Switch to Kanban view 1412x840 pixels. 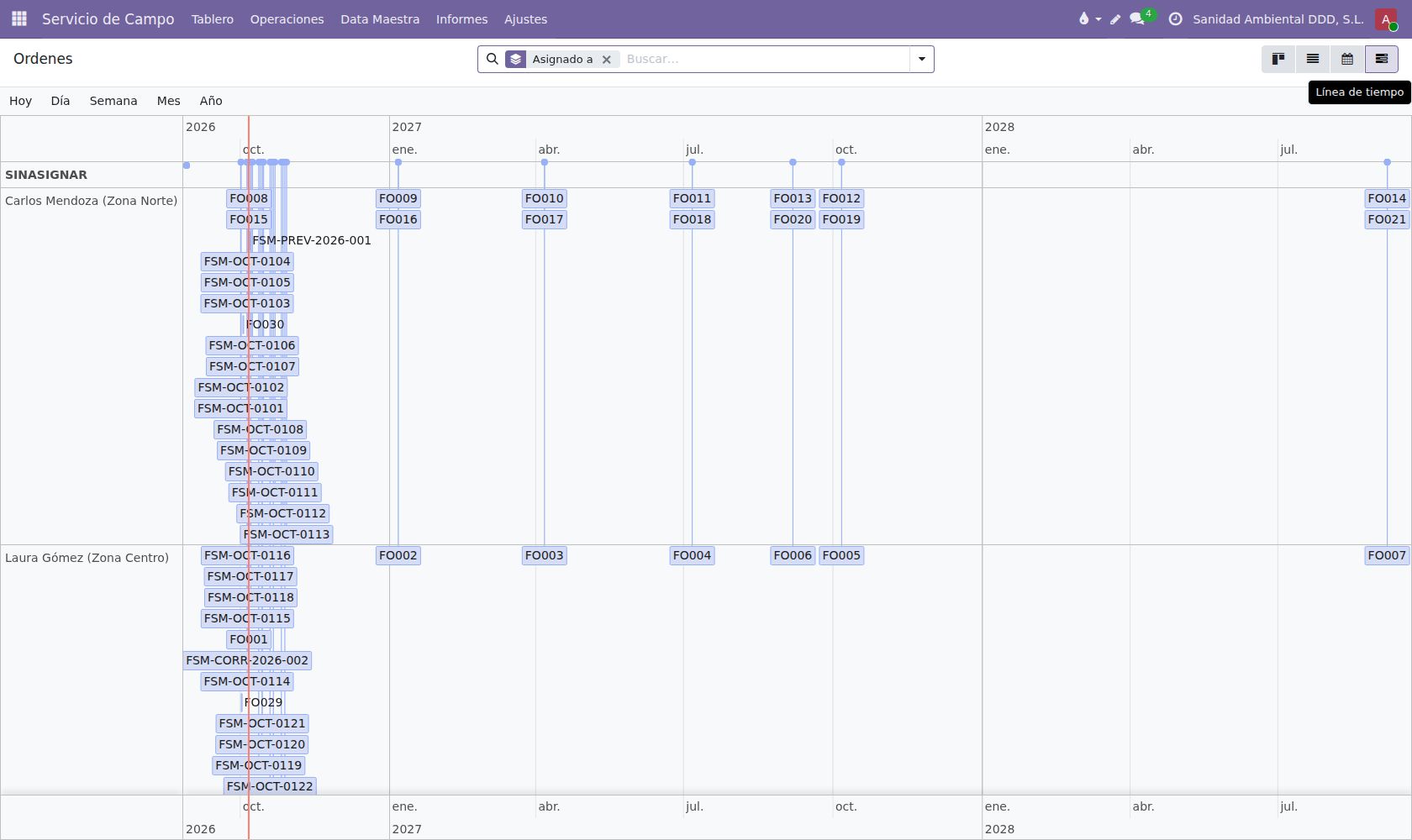1278,59
